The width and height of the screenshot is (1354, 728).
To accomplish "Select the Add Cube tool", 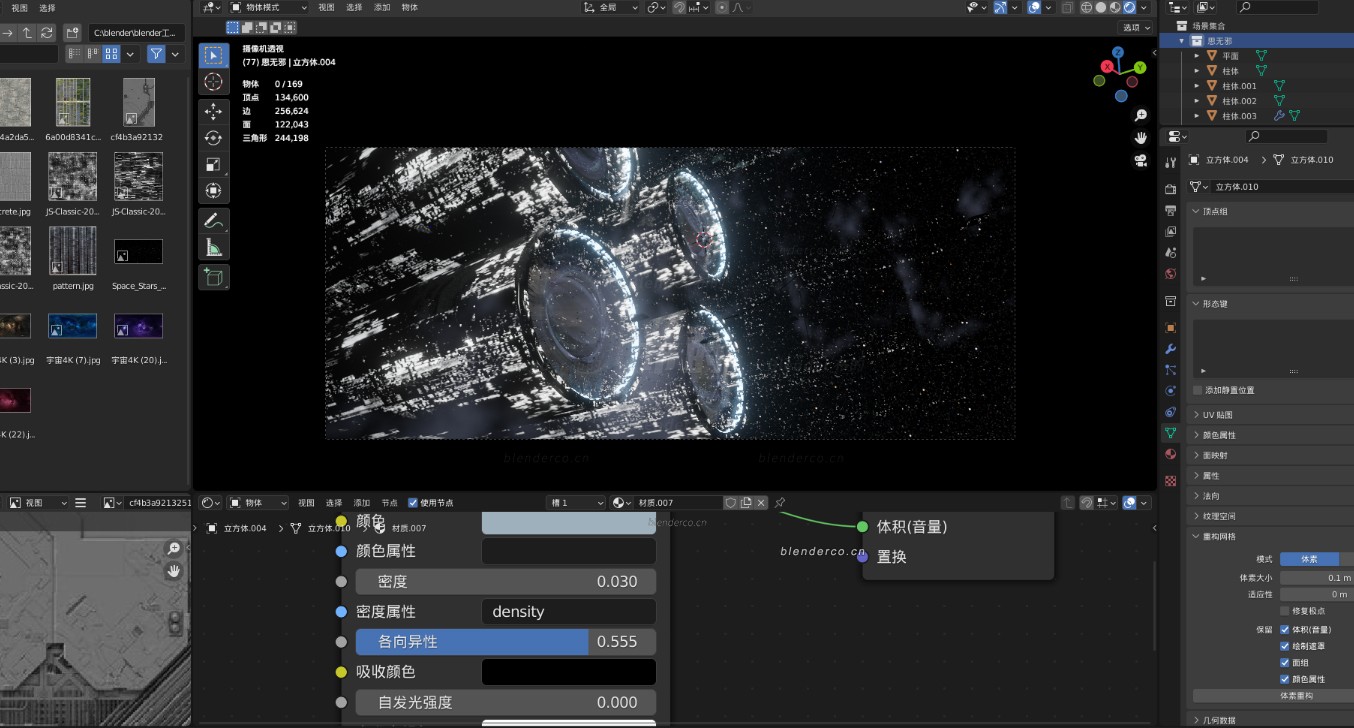I will pyautogui.click(x=213, y=277).
